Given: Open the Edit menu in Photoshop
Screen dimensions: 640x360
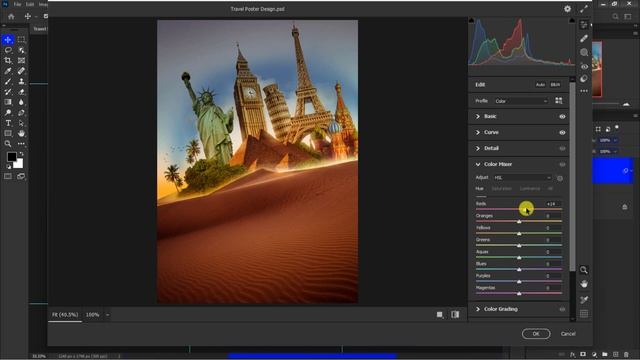Looking at the screenshot, I should (30, 4).
